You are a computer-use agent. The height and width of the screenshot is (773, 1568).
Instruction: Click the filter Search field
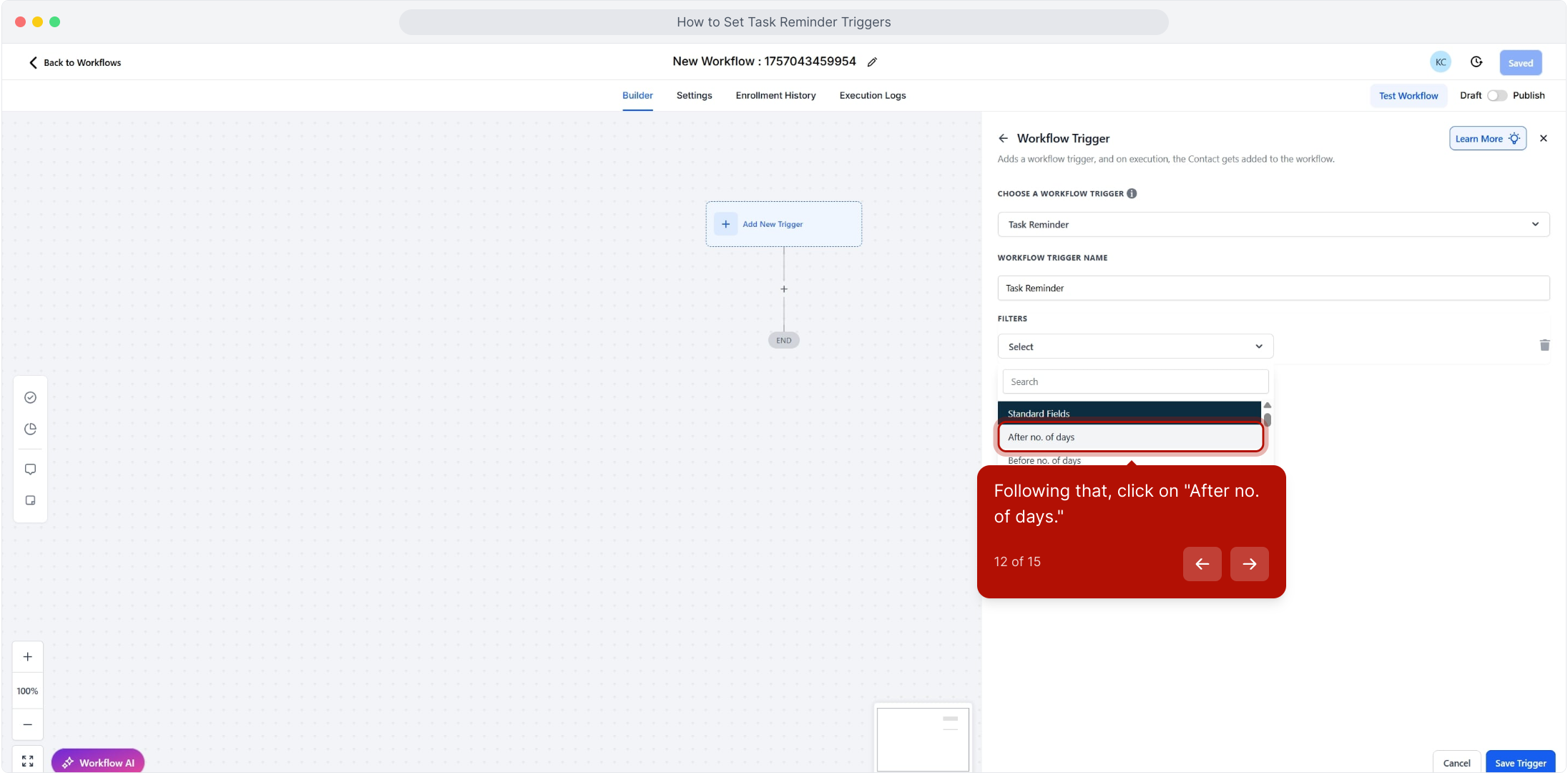[1135, 382]
